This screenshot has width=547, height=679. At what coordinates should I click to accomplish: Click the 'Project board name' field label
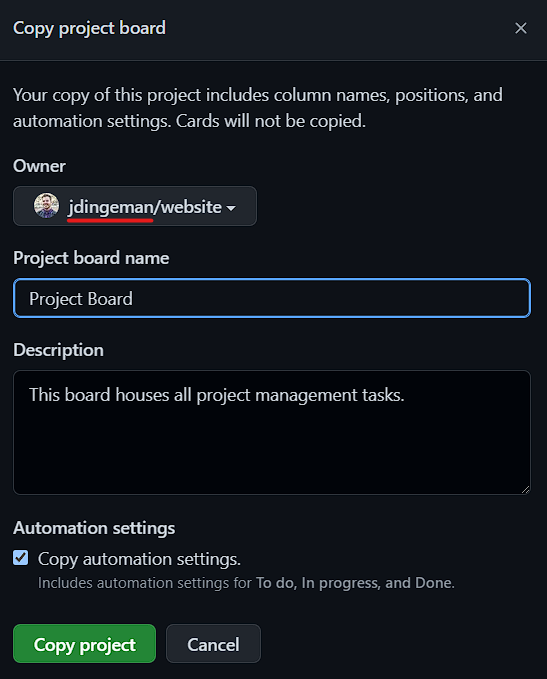point(91,258)
